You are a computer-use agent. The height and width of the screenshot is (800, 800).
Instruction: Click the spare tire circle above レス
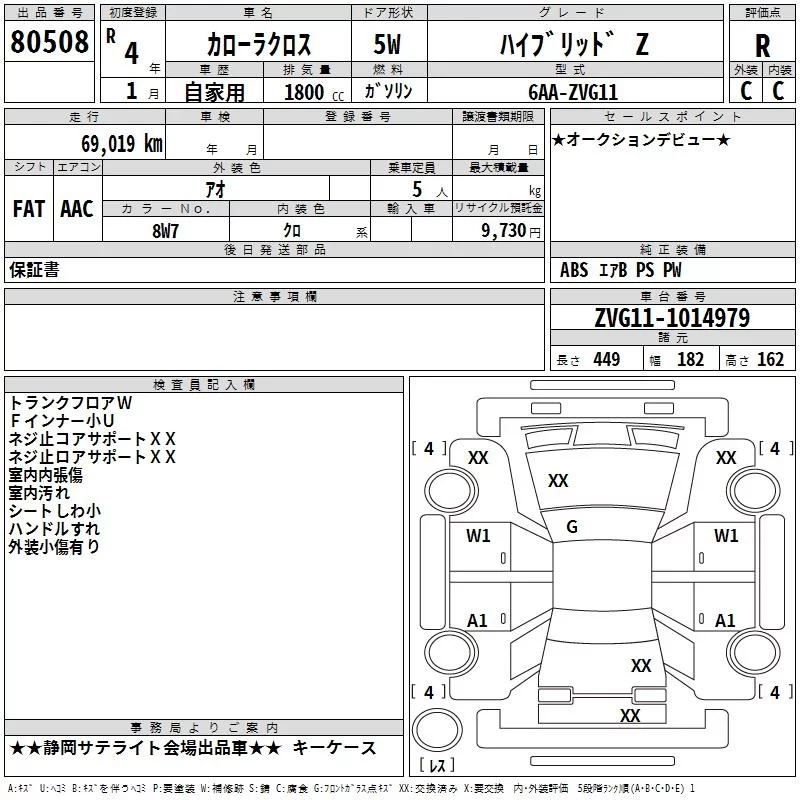437,730
